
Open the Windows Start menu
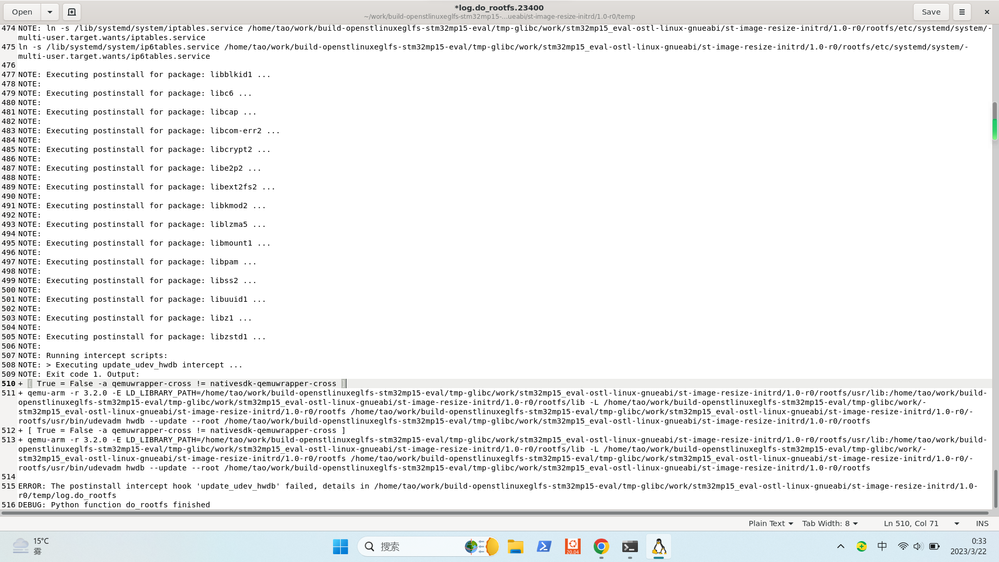pos(340,546)
